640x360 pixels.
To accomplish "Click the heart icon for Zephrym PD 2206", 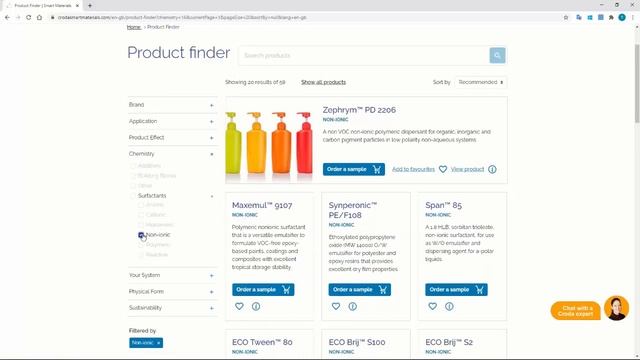I will (443, 169).
